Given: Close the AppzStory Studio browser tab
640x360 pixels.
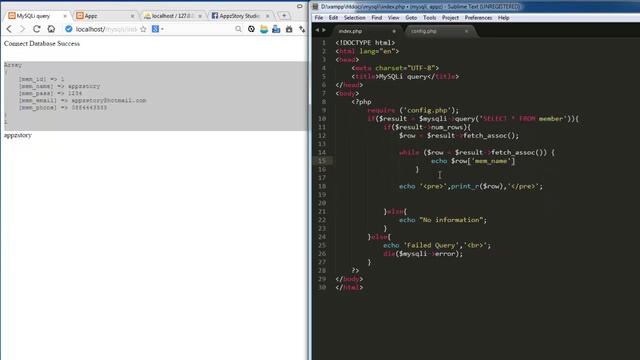Looking at the screenshot, I should pos(268,16).
